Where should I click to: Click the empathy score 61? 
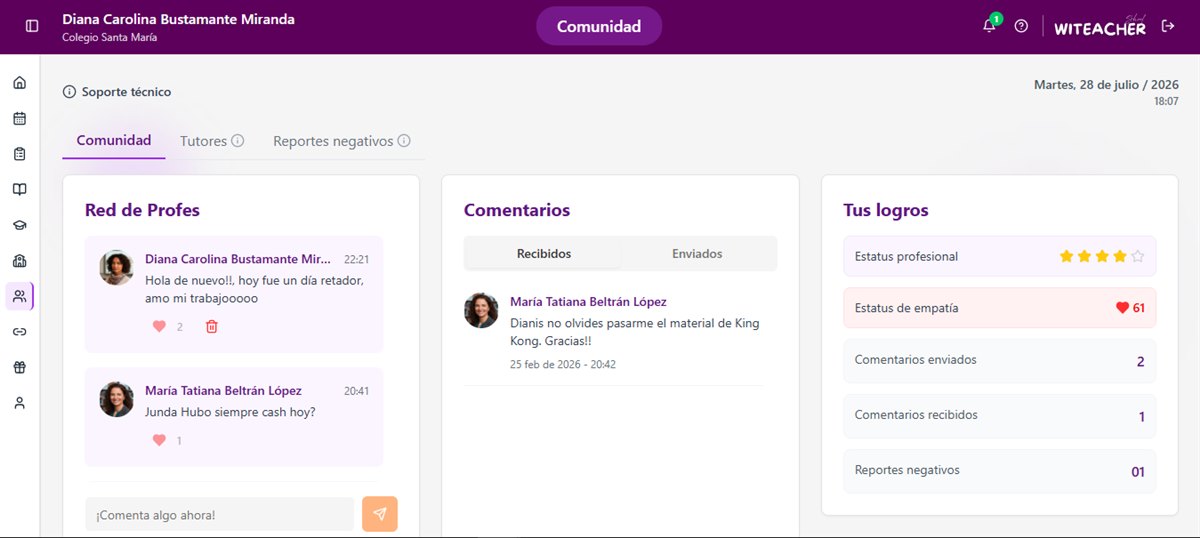click(x=1139, y=308)
